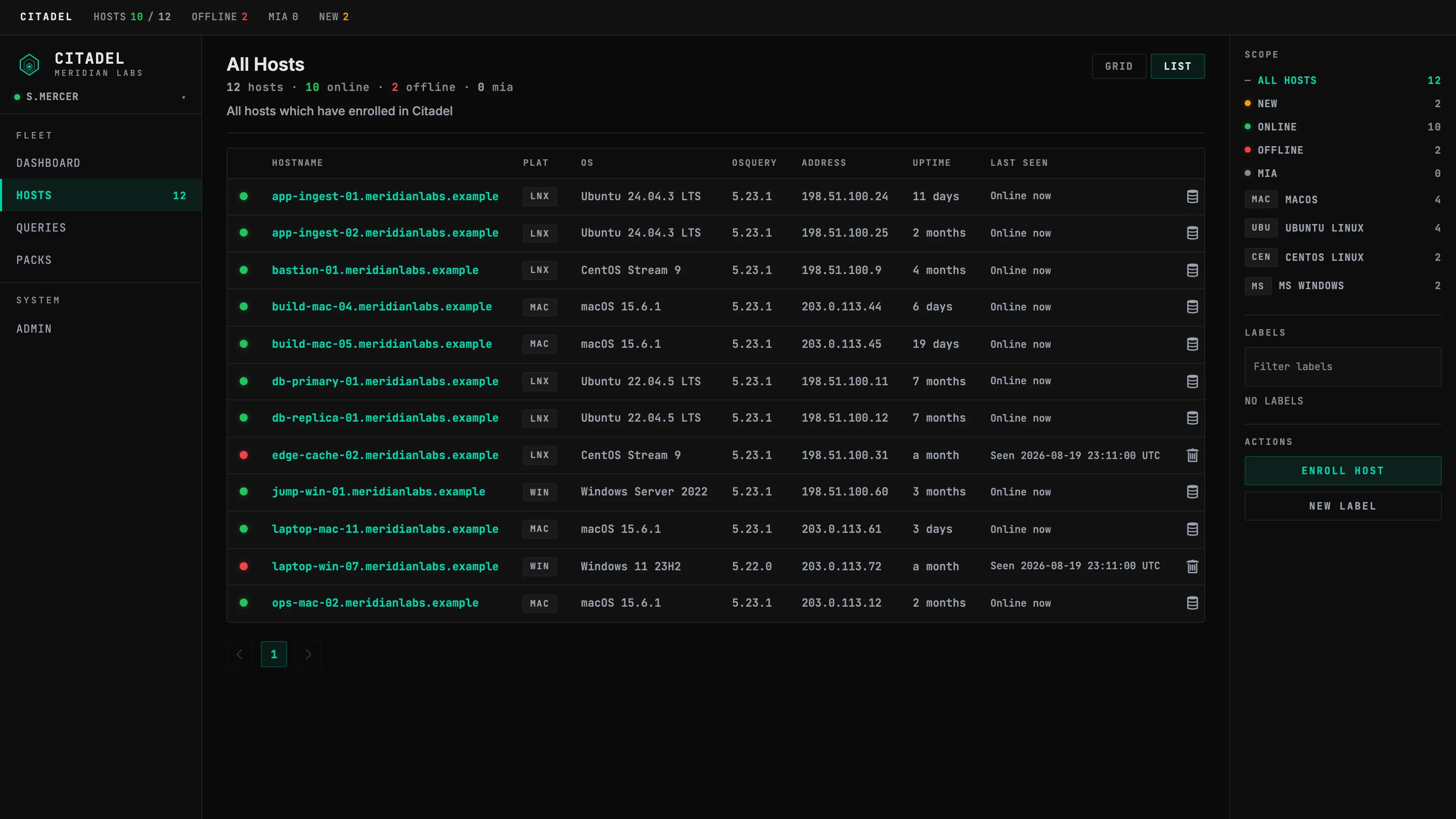Image resolution: width=1456 pixels, height=819 pixels.
Task: Filter scope to Online hosts
Action: pyautogui.click(x=1342, y=126)
